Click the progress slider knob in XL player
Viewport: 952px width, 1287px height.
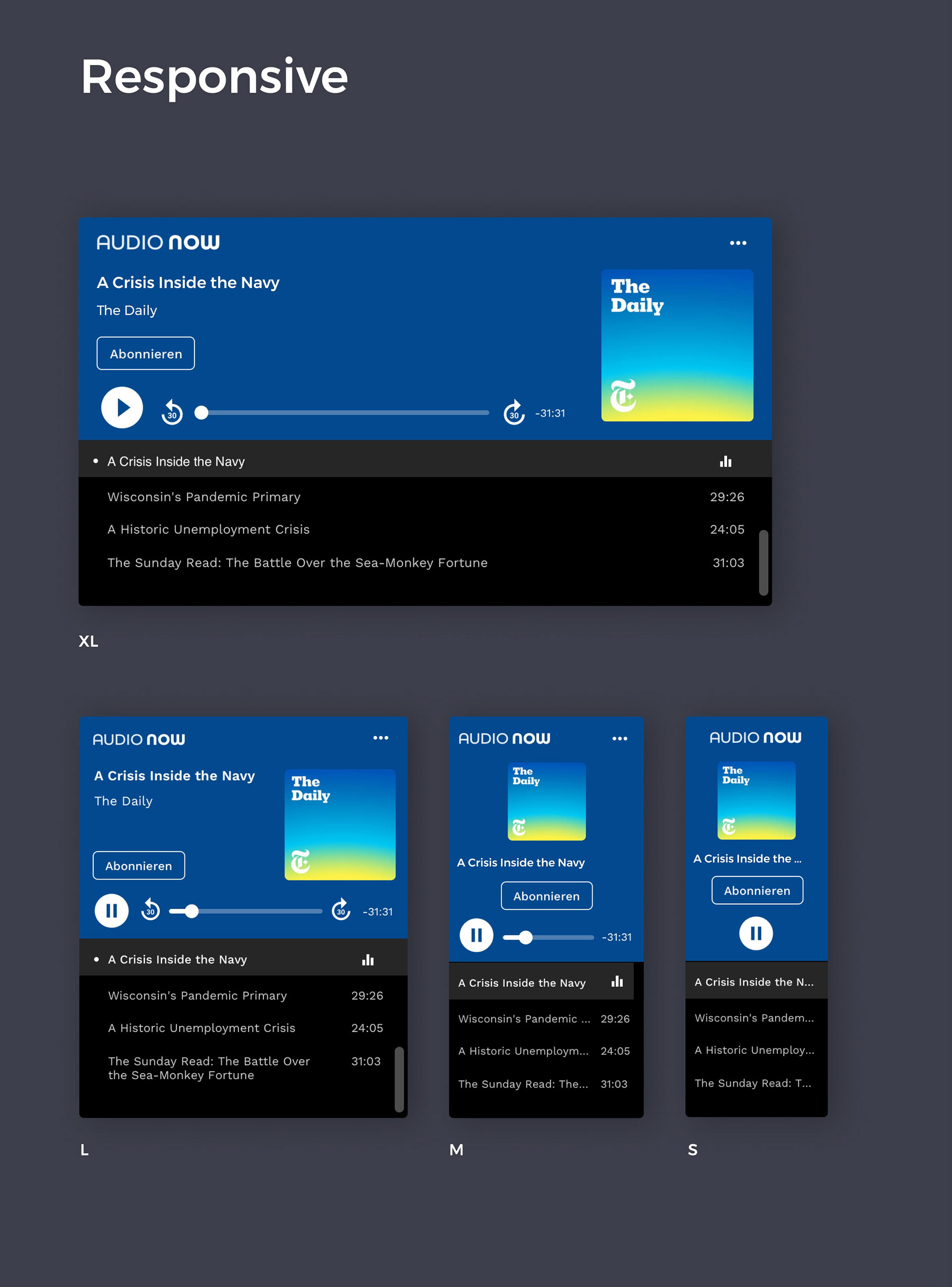coord(201,413)
